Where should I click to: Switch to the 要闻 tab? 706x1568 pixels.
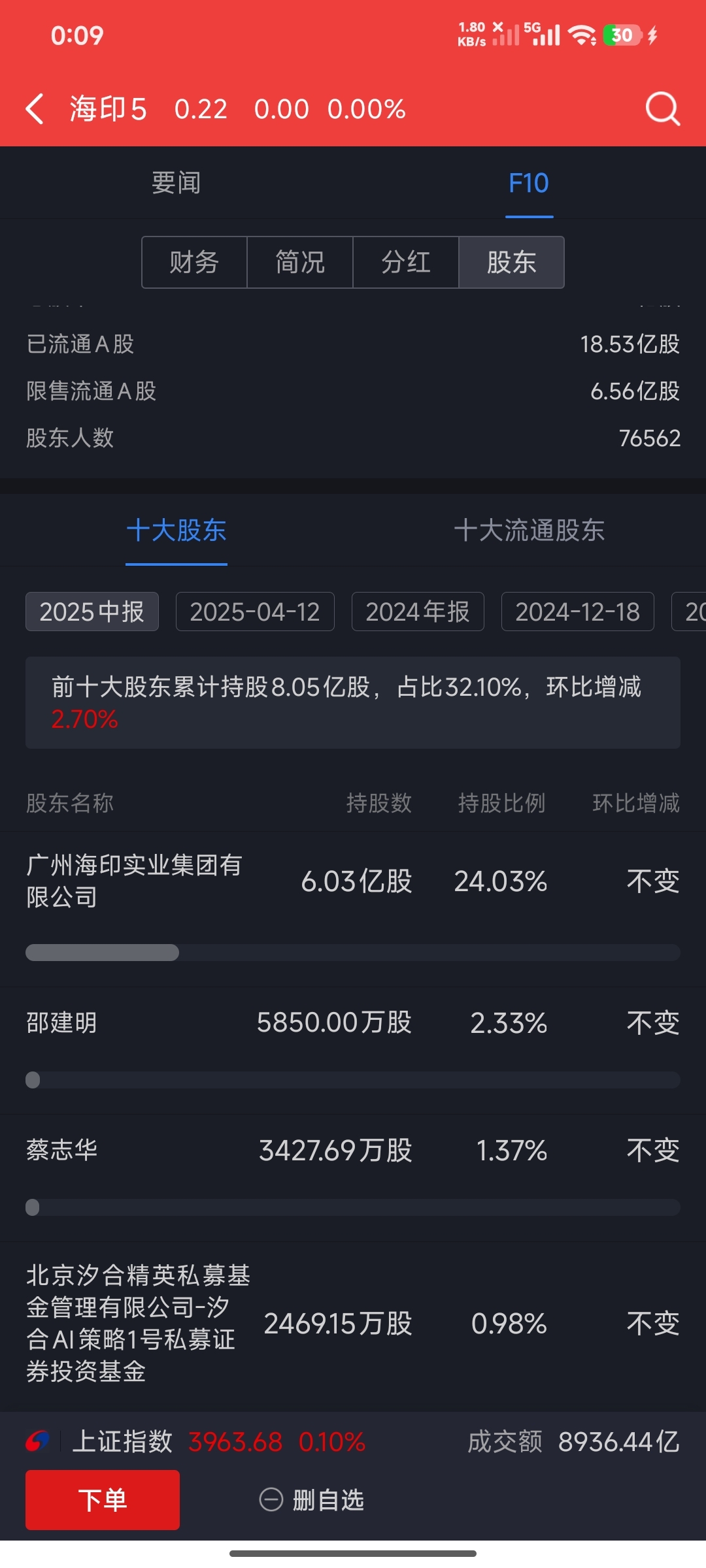(176, 183)
